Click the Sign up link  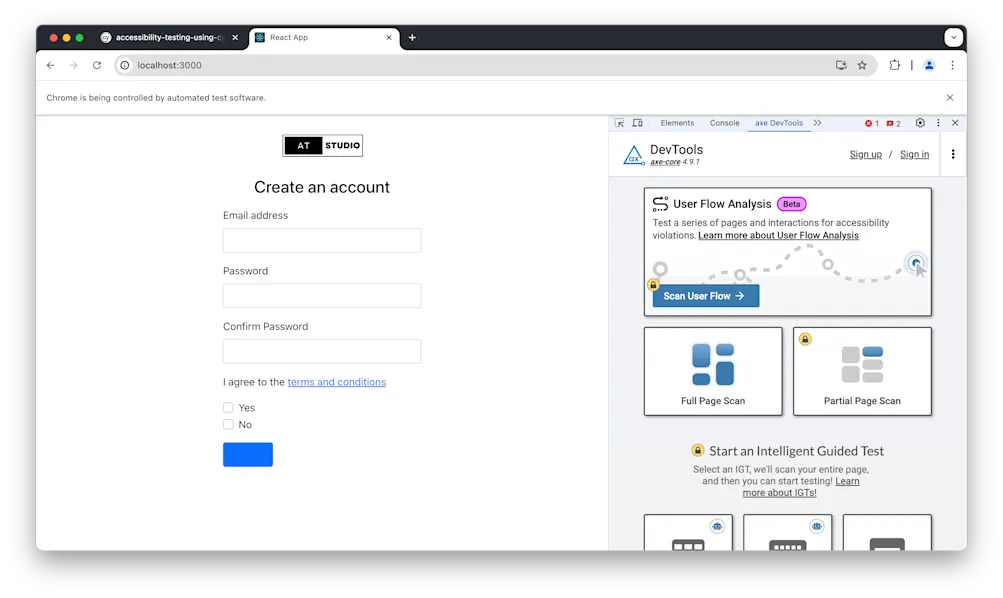(x=865, y=154)
